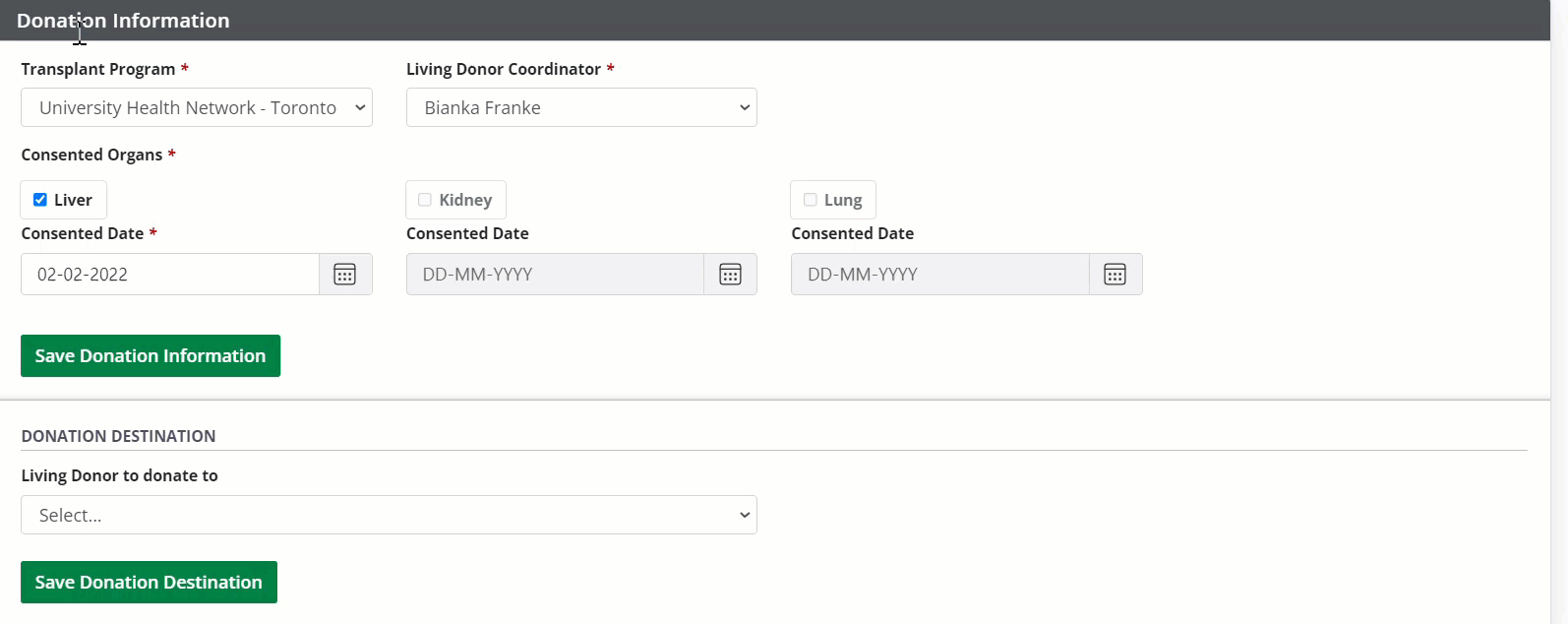
Task: Expand the Transplant Program dropdown
Action: (x=196, y=107)
